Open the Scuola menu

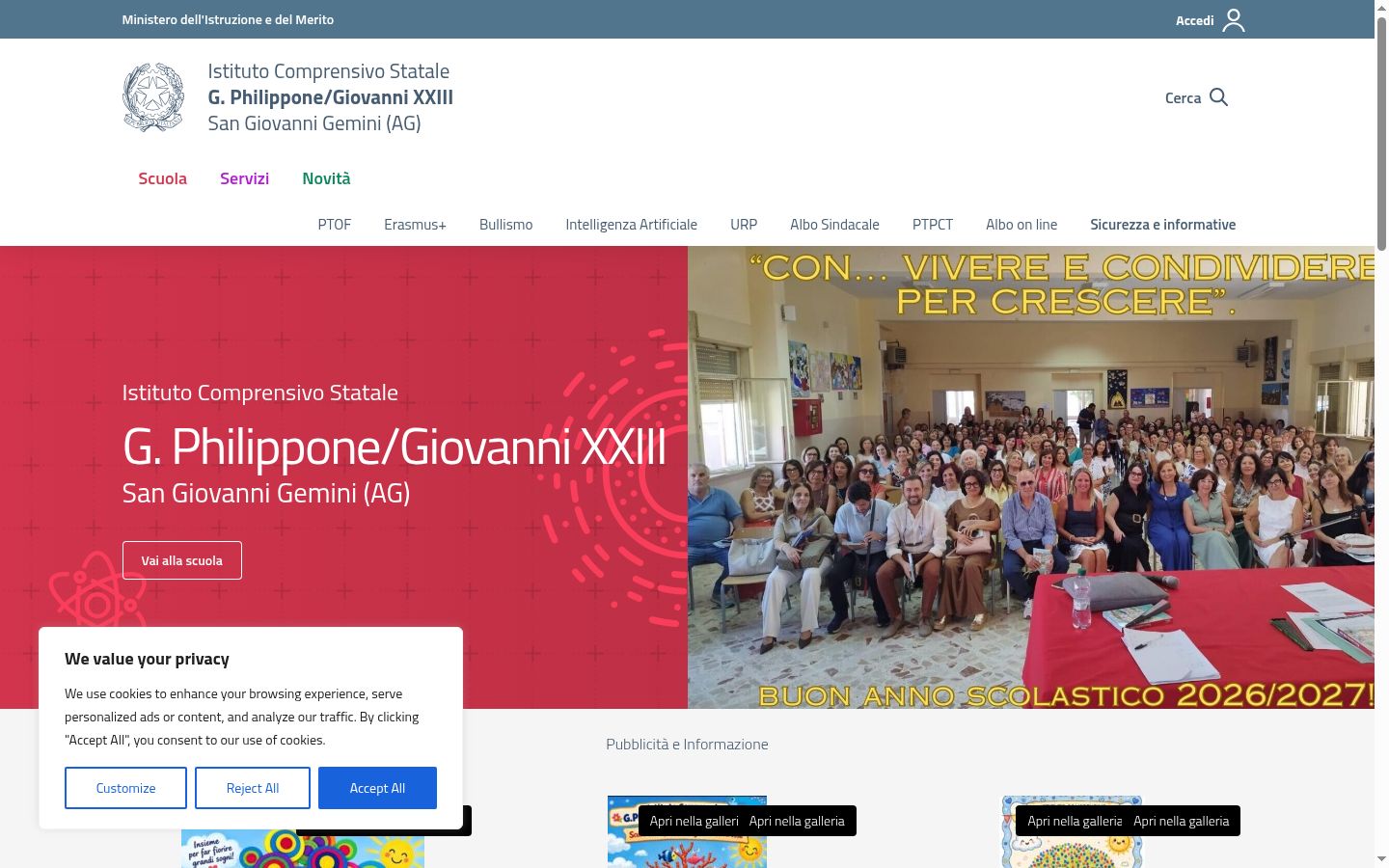pyautogui.click(x=162, y=178)
